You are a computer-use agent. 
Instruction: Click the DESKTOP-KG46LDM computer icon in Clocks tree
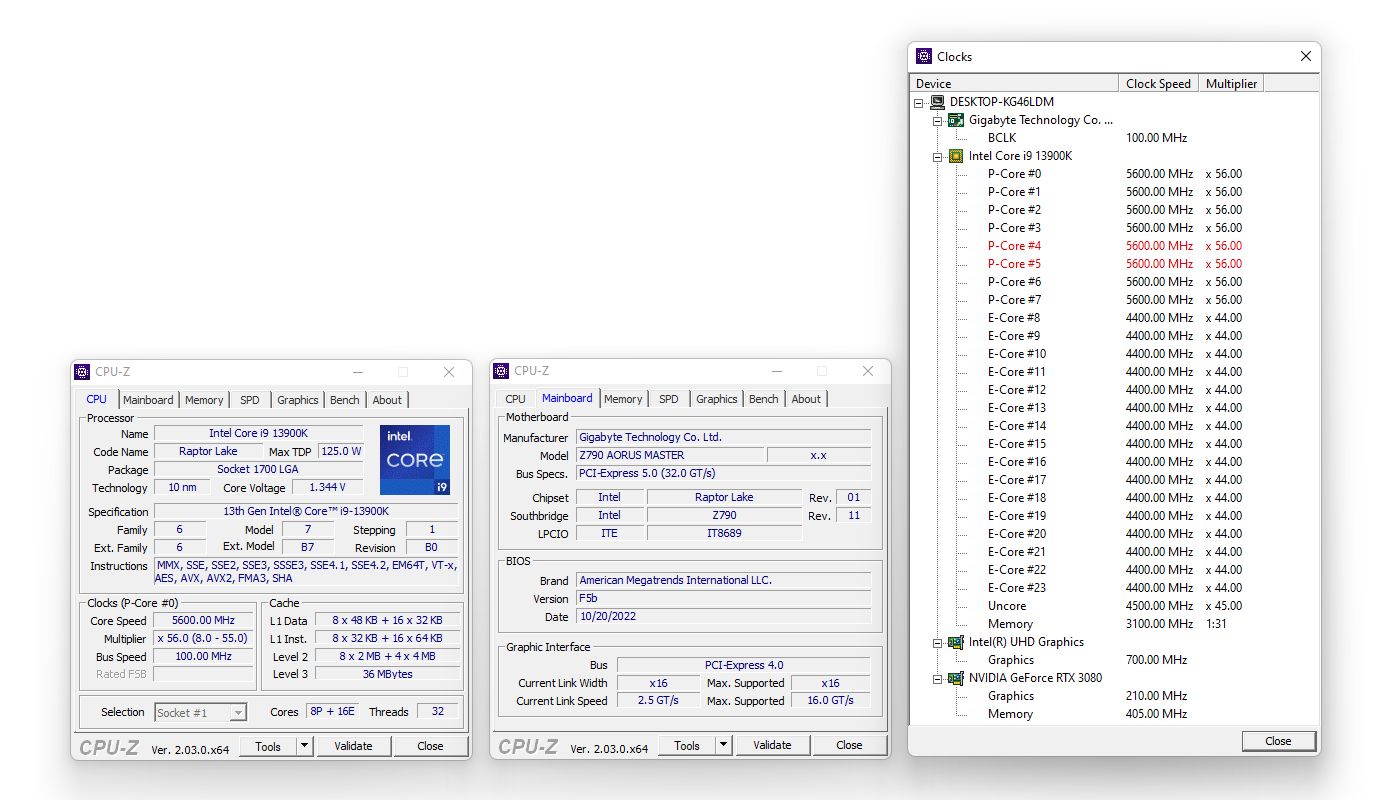(937, 102)
